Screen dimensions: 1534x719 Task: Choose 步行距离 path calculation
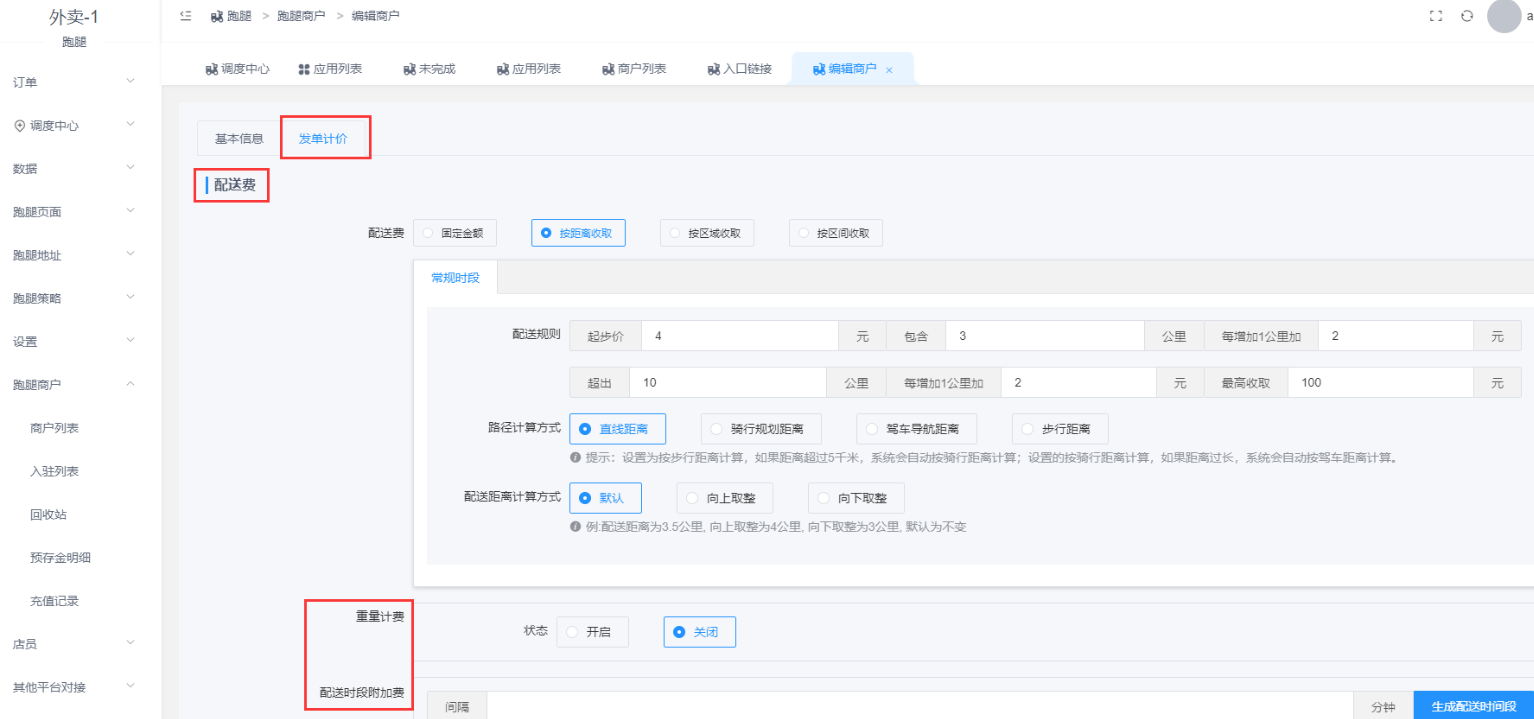[x=1060, y=429]
